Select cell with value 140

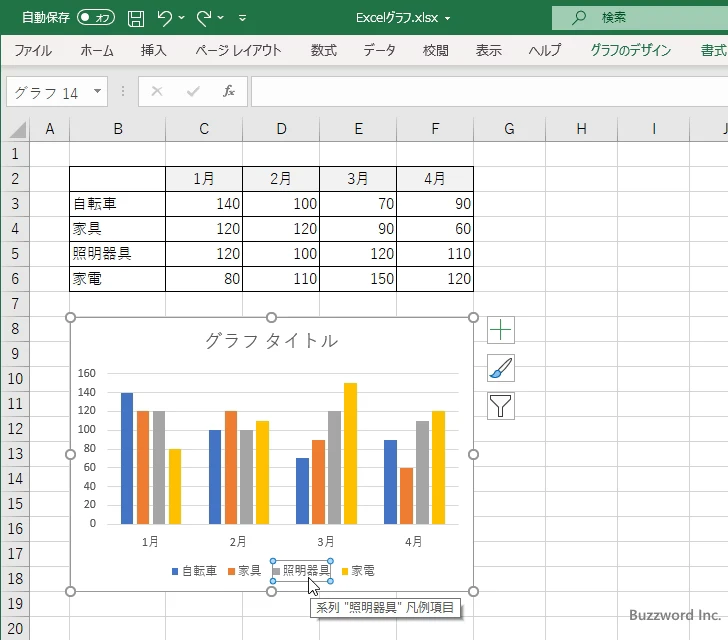tap(204, 203)
